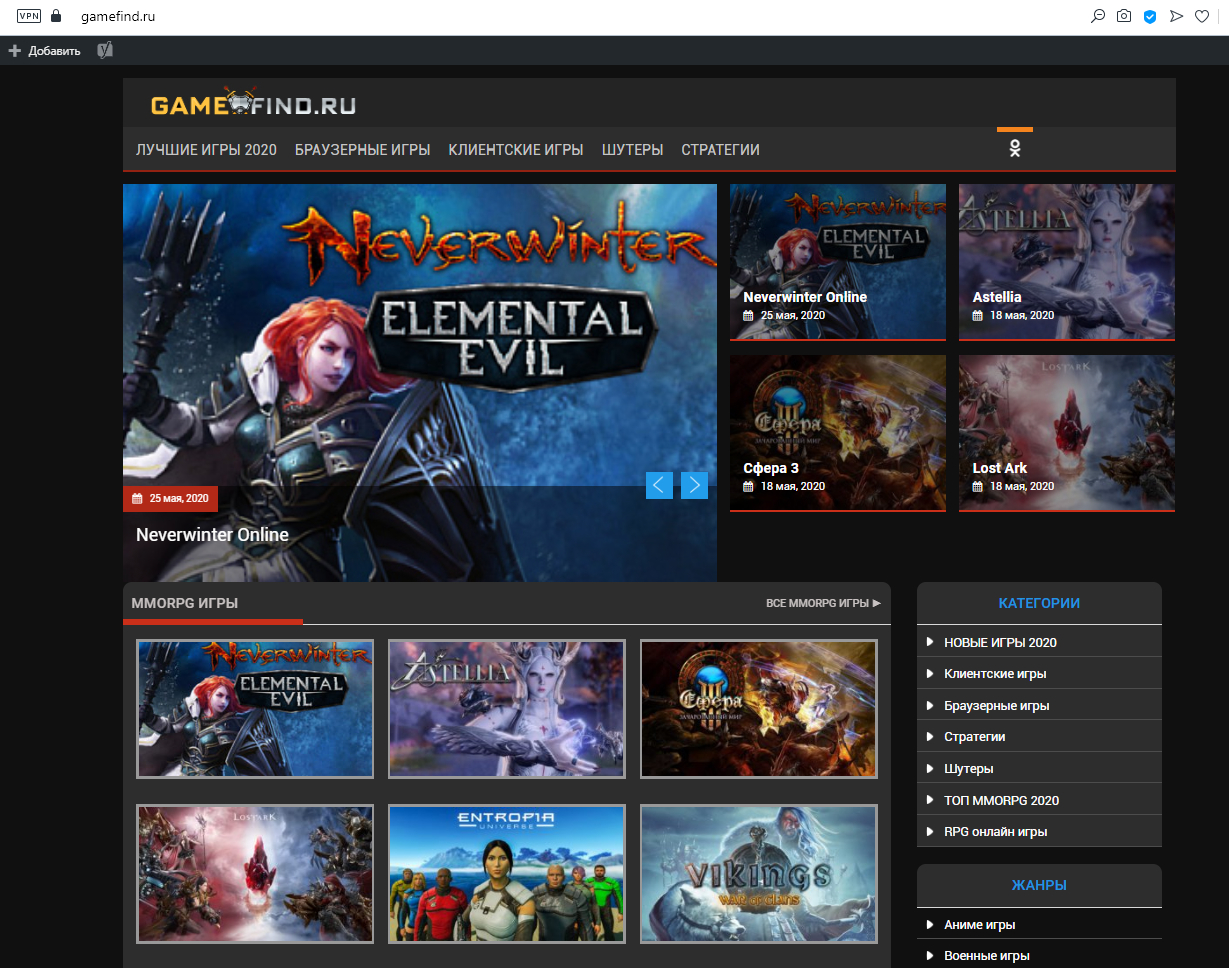Go to next slide arrow
Screen dimensions: 1229x968
pyautogui.click(x=694, y=485)
